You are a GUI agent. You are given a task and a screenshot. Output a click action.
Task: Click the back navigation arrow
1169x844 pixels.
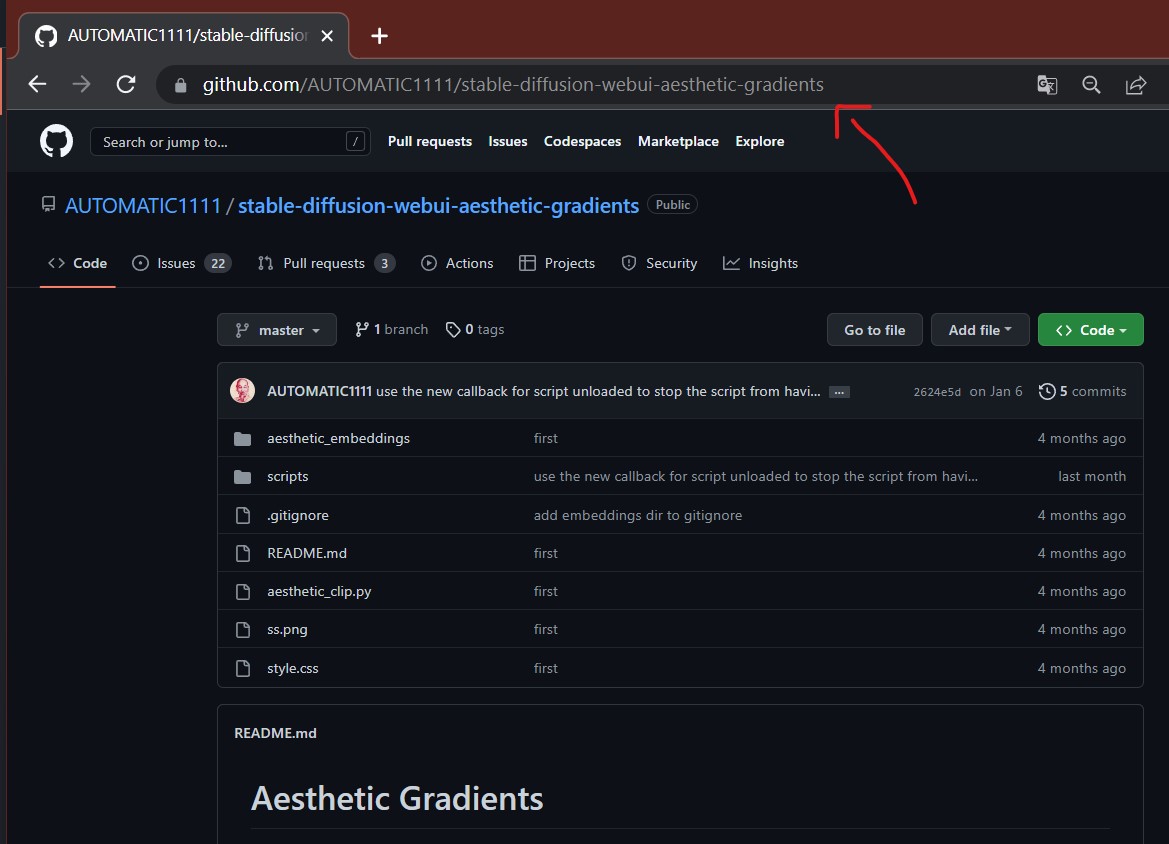click(37, 84)
